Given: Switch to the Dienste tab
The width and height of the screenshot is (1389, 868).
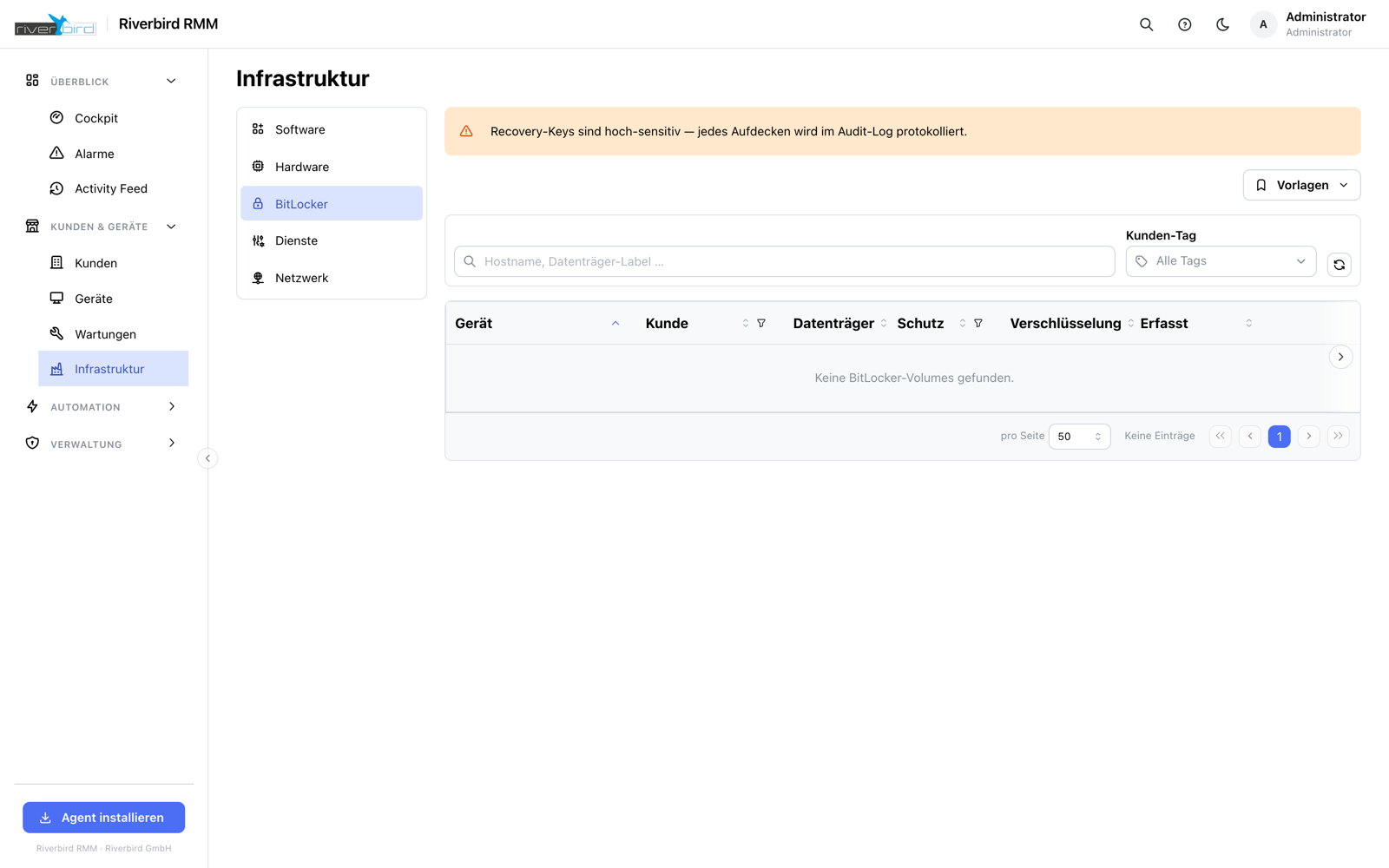Looking at the screenshot, I should coord(332,240).
